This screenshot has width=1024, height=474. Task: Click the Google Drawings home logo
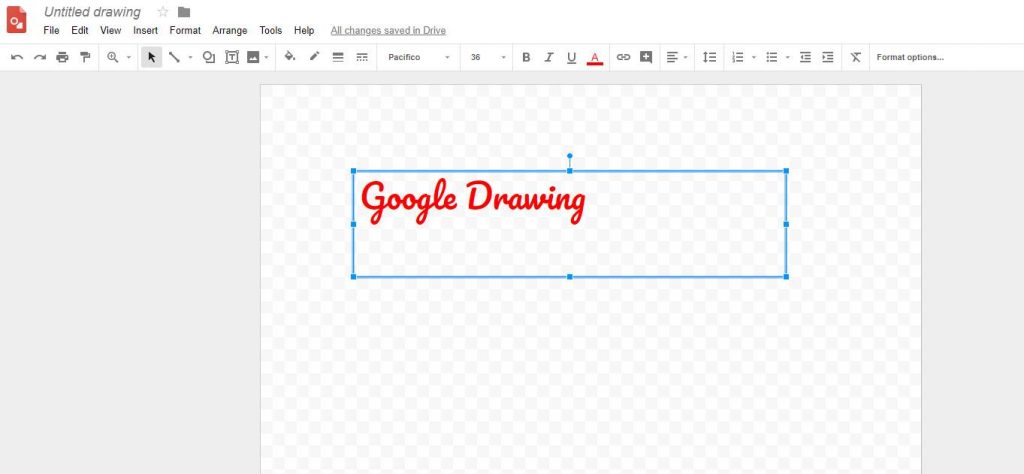[16, 19]
